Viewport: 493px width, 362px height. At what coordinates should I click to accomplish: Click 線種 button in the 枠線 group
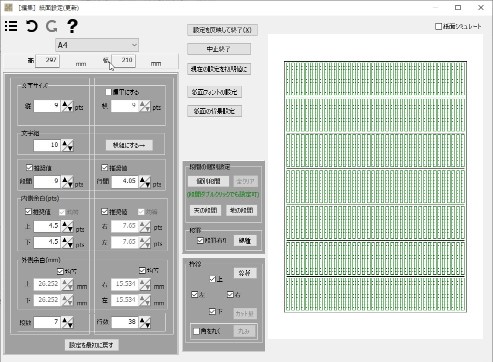coord(245,273)
